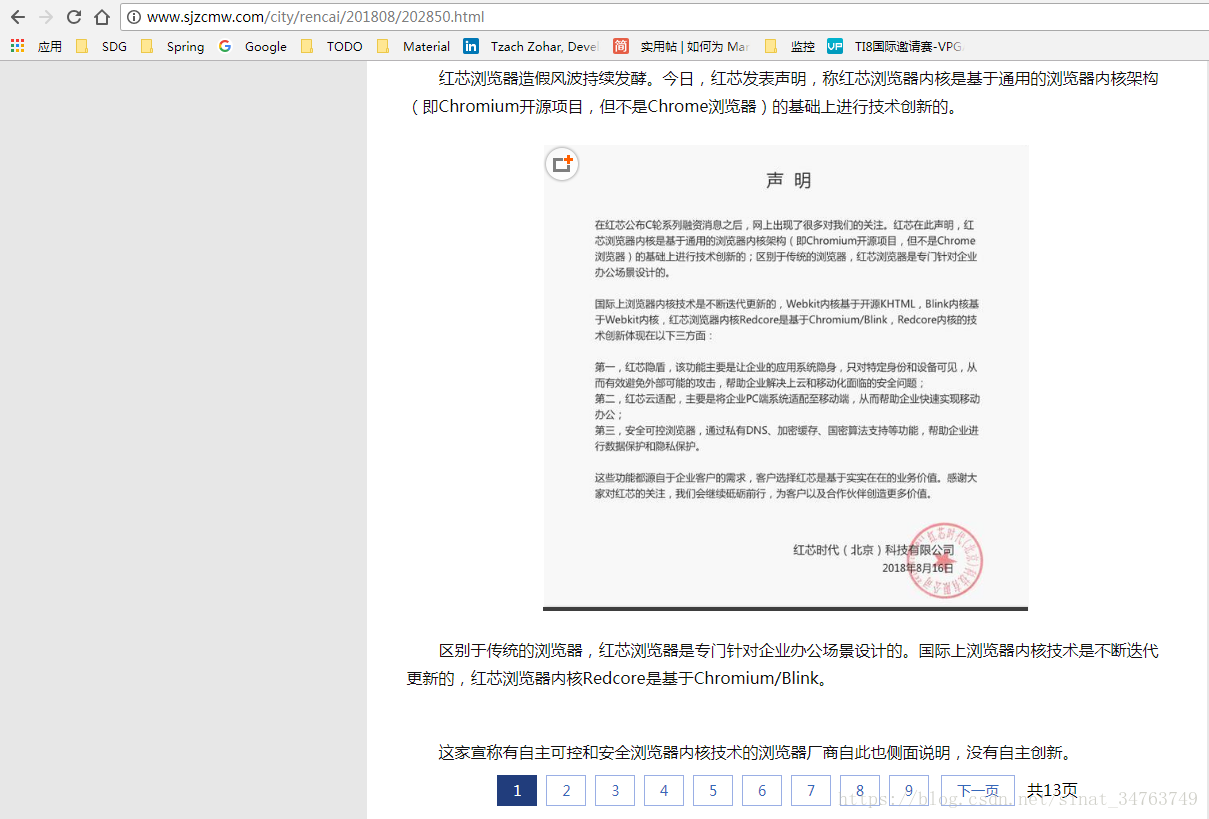Open the 实用帖 Jianshu bookmark
The image size is (1209, 819).
tap(682, 46)
